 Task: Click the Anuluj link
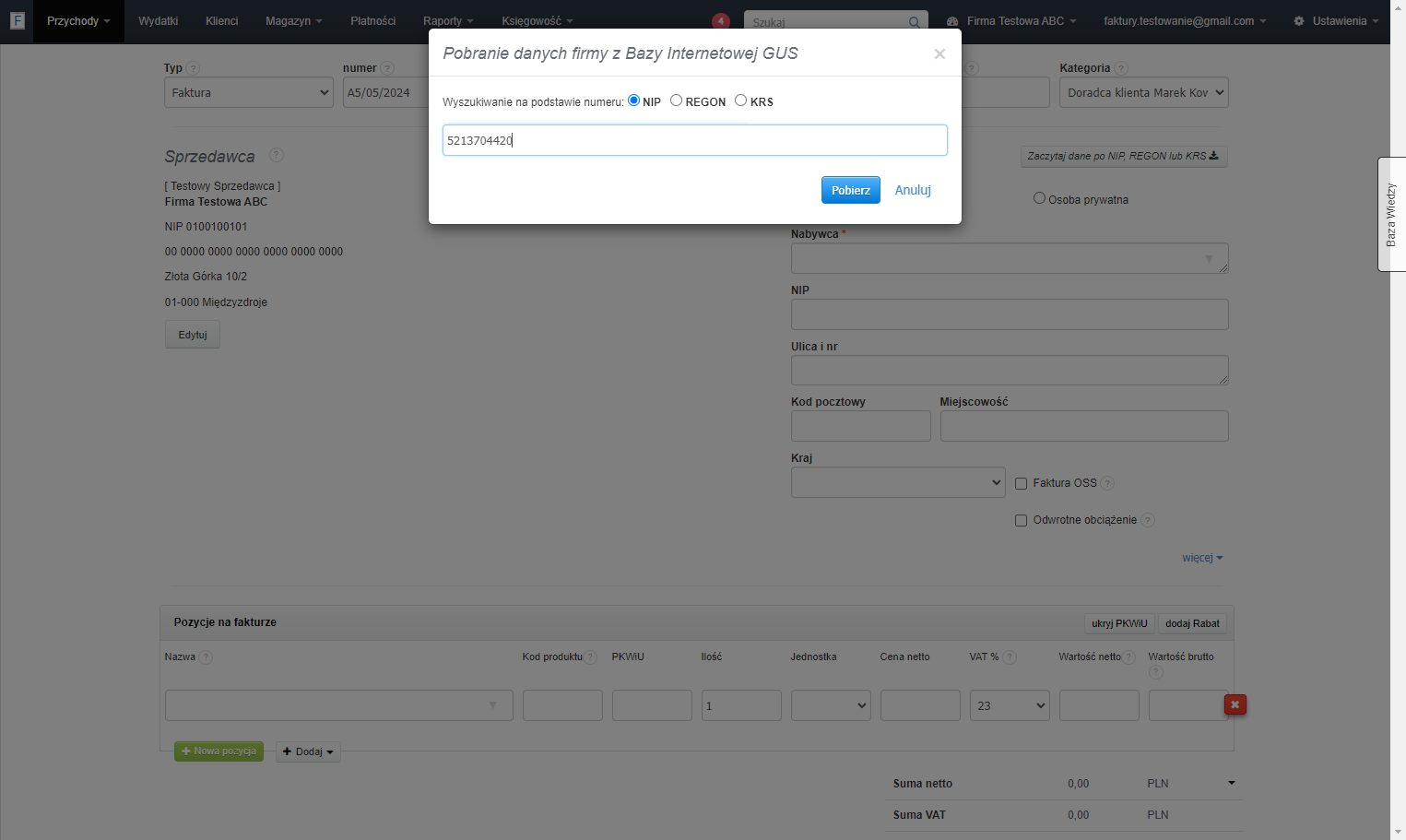(x=913, y=190)
